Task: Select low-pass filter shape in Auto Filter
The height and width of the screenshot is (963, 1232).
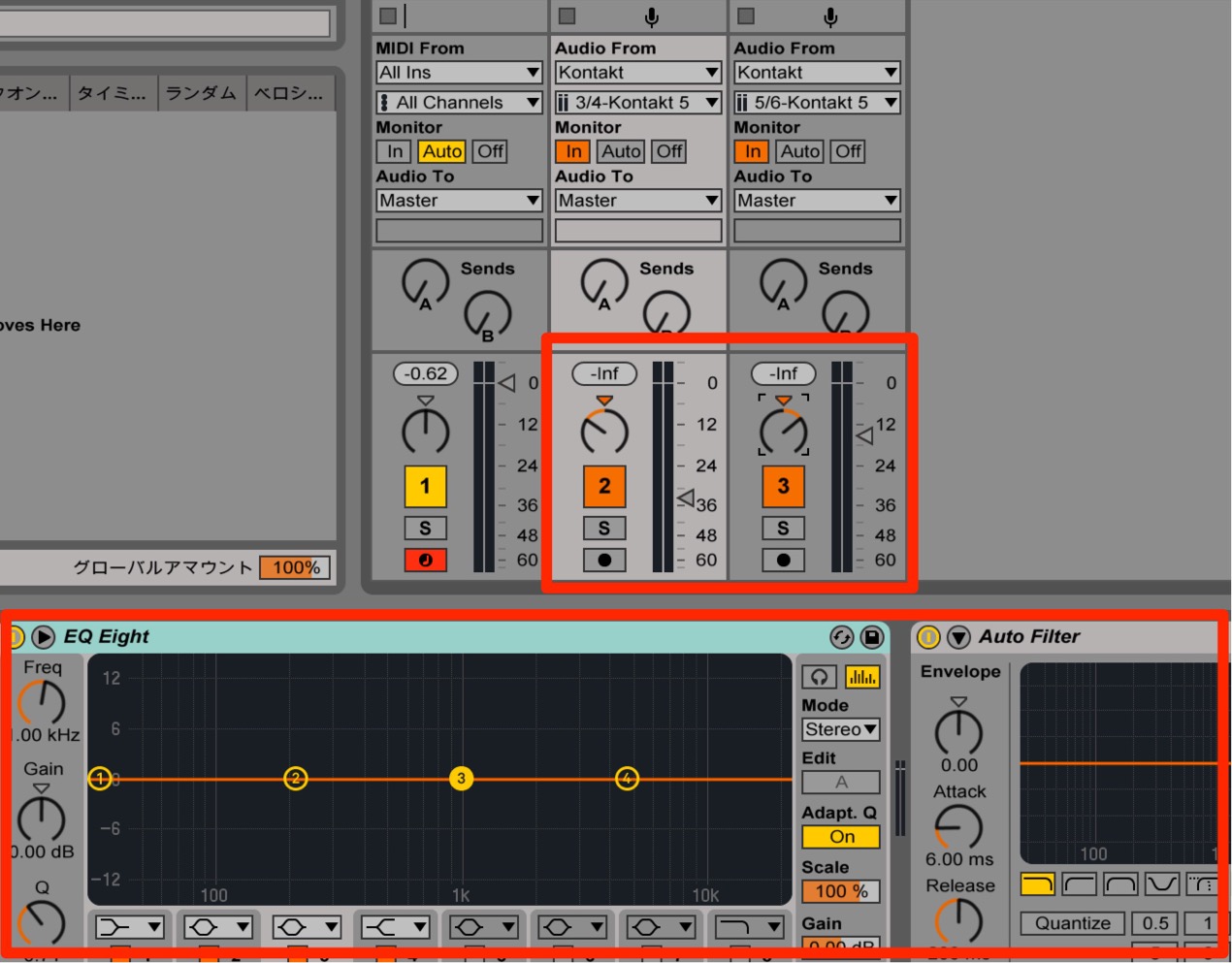Action: (1038, 883)
